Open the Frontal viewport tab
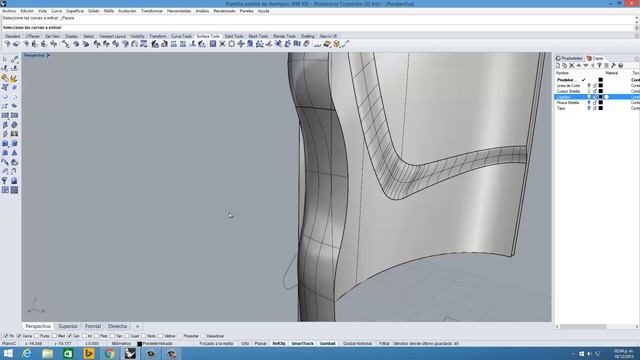Screen dimensions: 640x360 click(93, 327)
